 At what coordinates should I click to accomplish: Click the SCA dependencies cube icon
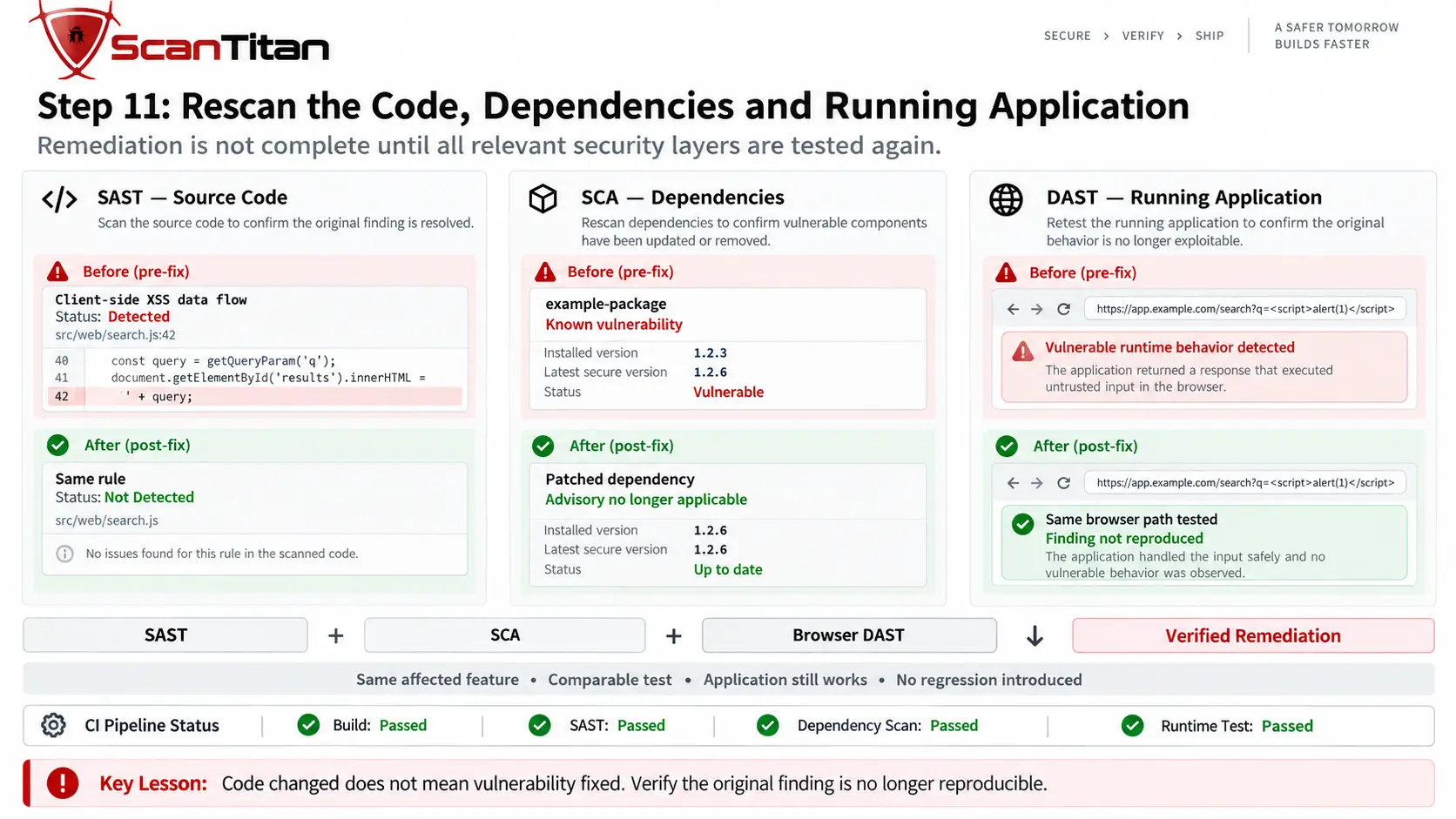click(543, 199)
